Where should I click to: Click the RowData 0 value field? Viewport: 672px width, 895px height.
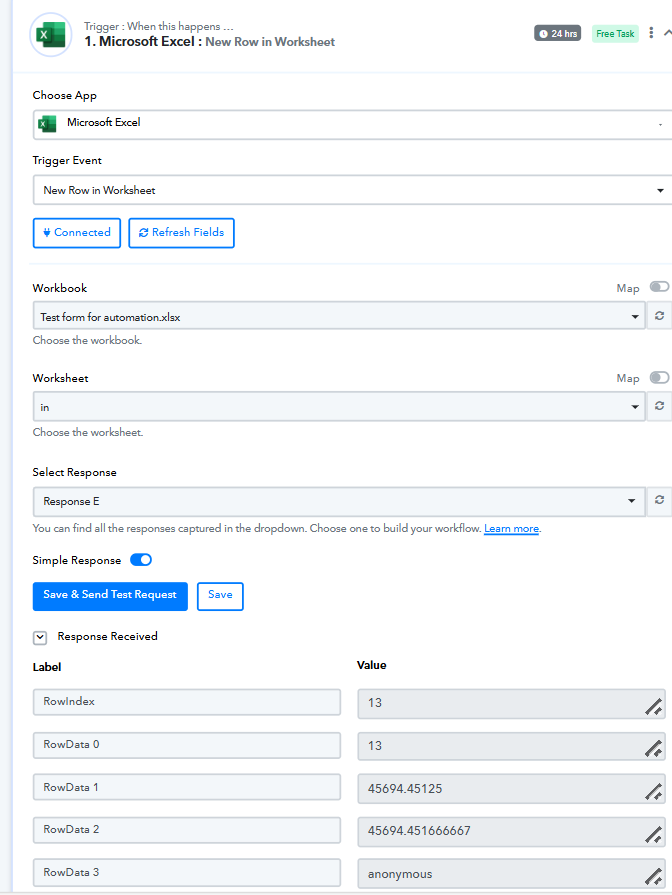click(x=511, y=746)
